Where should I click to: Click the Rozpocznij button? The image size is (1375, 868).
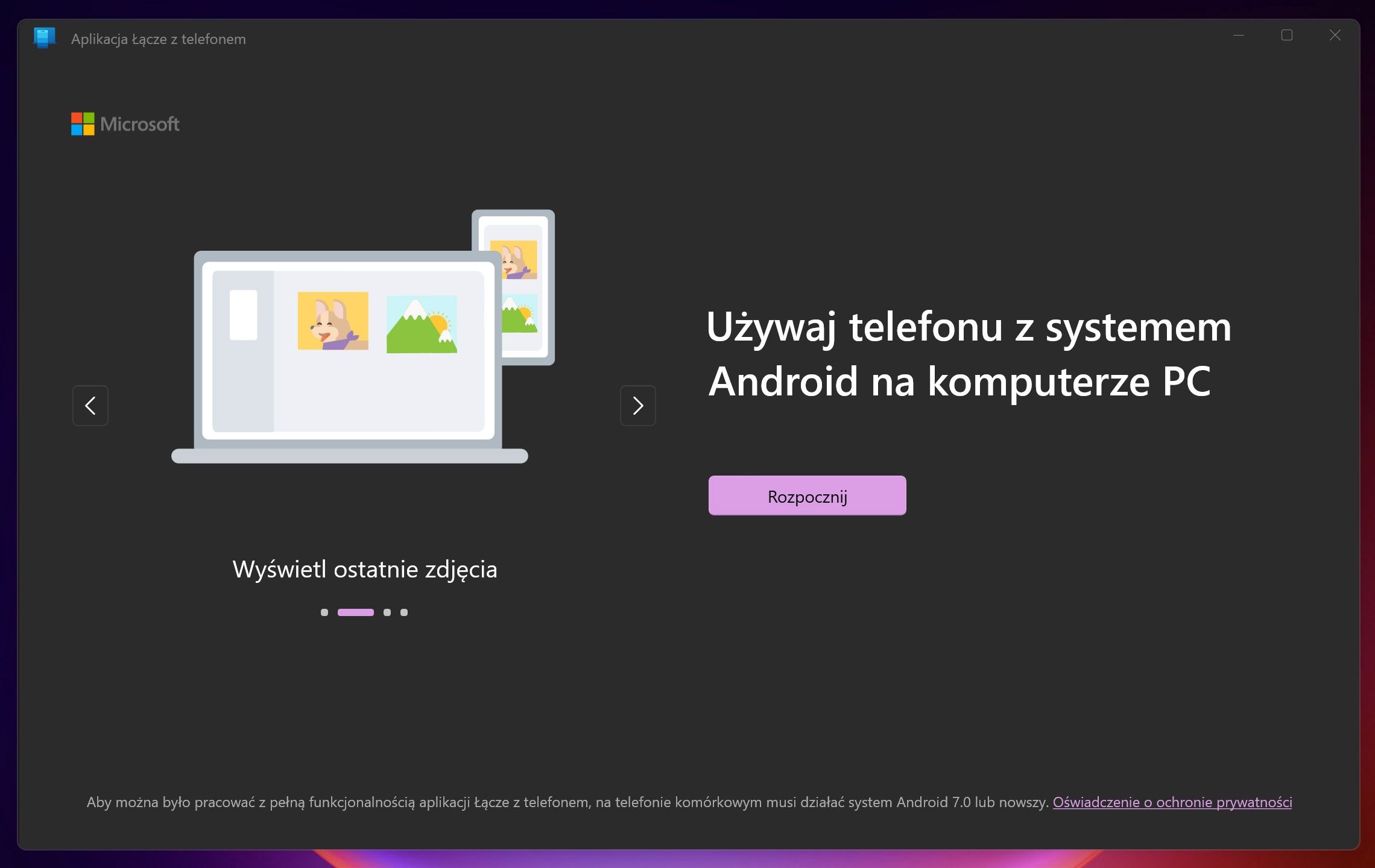click(807, 495)
